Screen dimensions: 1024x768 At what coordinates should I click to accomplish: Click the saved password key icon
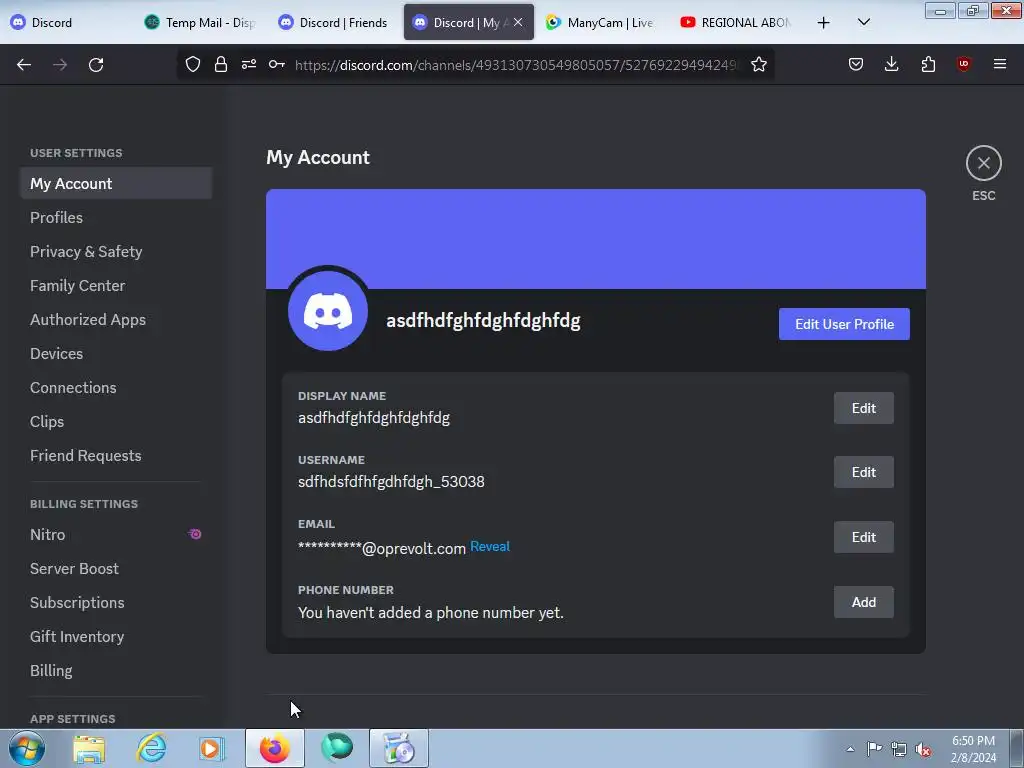tap(276, 64)
